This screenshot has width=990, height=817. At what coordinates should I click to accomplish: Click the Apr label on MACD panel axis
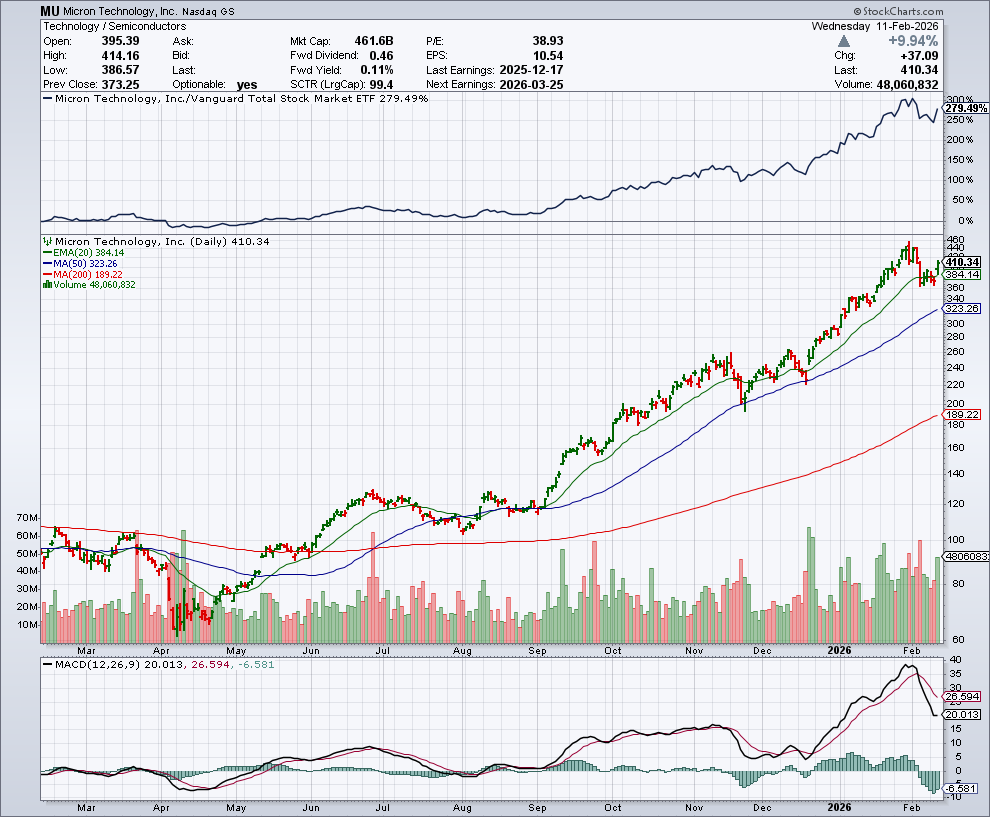pos(162,808)
